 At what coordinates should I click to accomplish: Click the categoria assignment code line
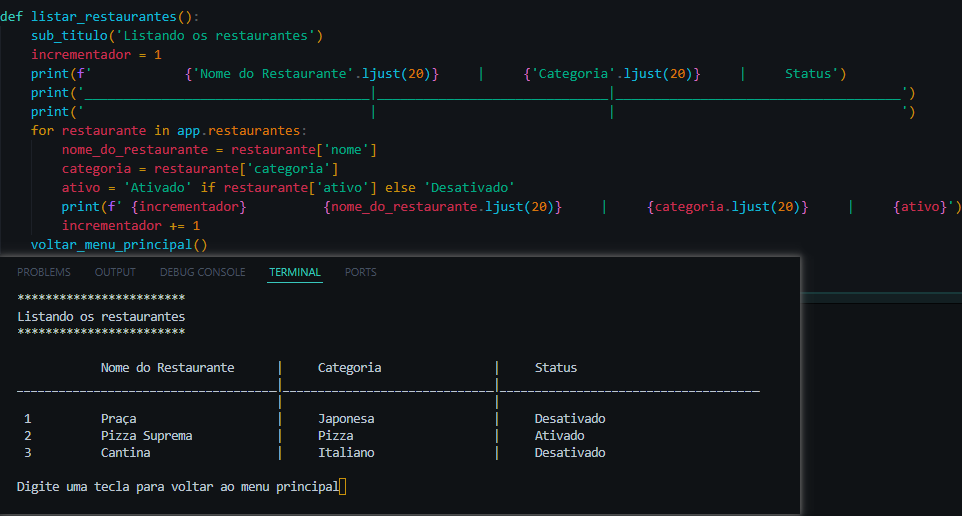point(200,169)
